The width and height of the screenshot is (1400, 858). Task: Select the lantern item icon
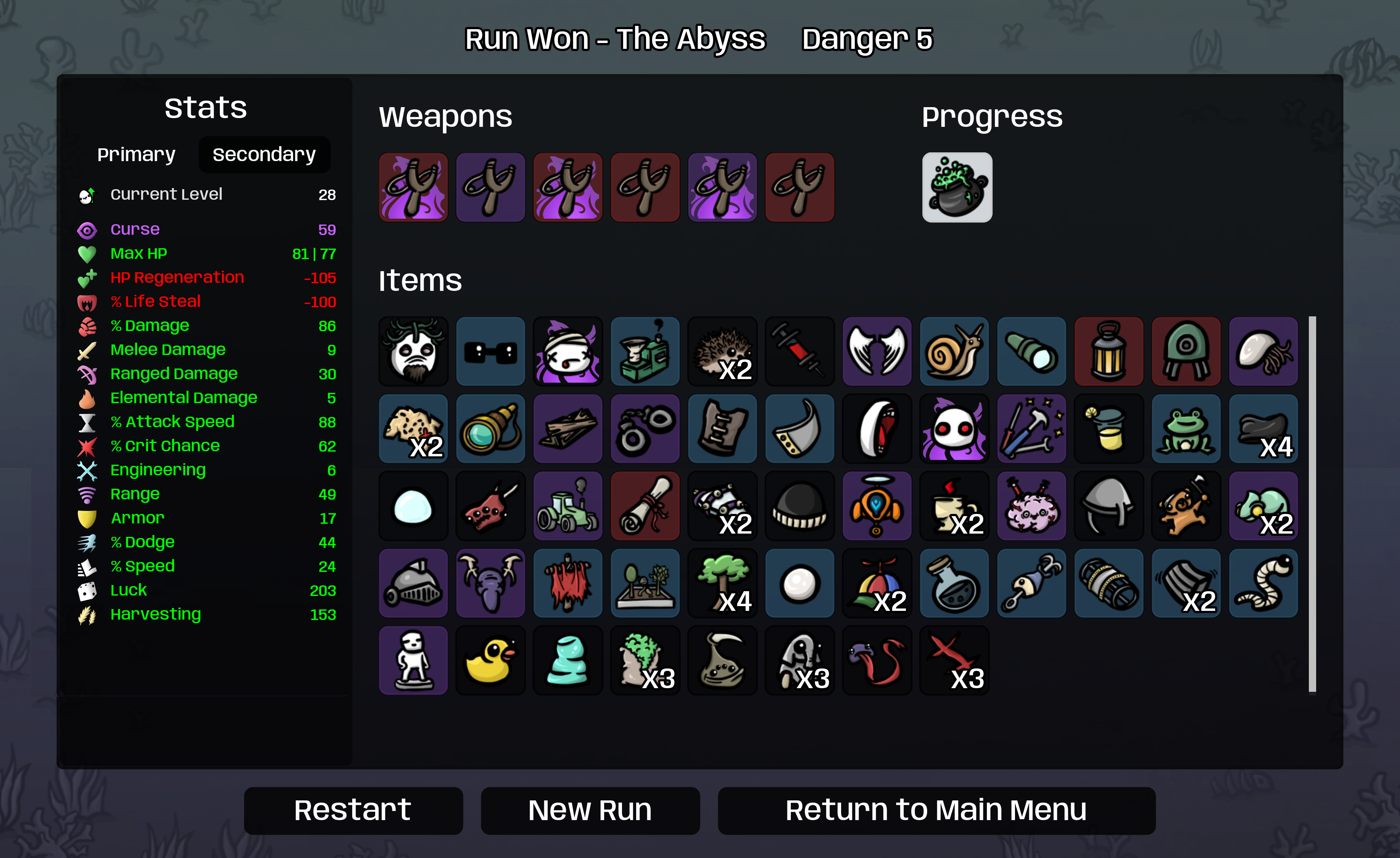tap(1109, 351)
